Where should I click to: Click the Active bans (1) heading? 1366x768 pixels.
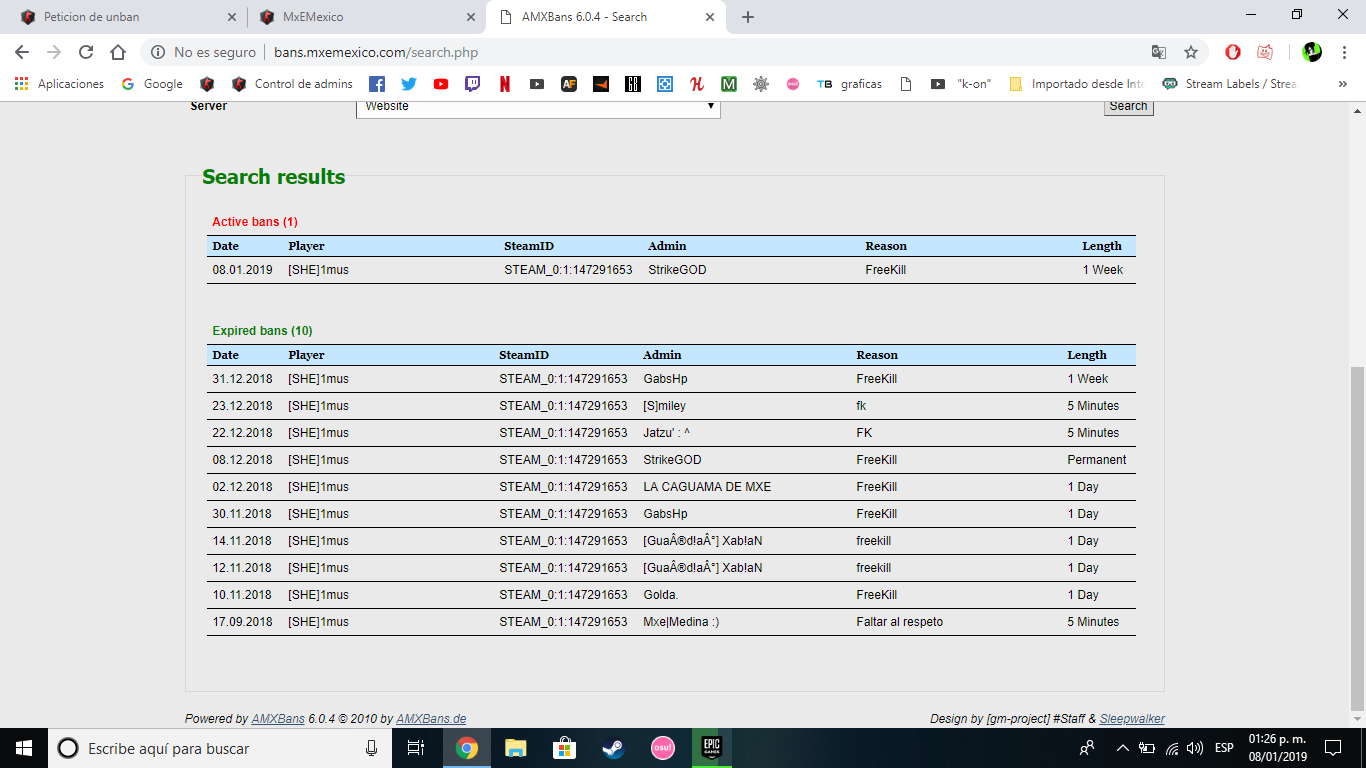[255, 222]
